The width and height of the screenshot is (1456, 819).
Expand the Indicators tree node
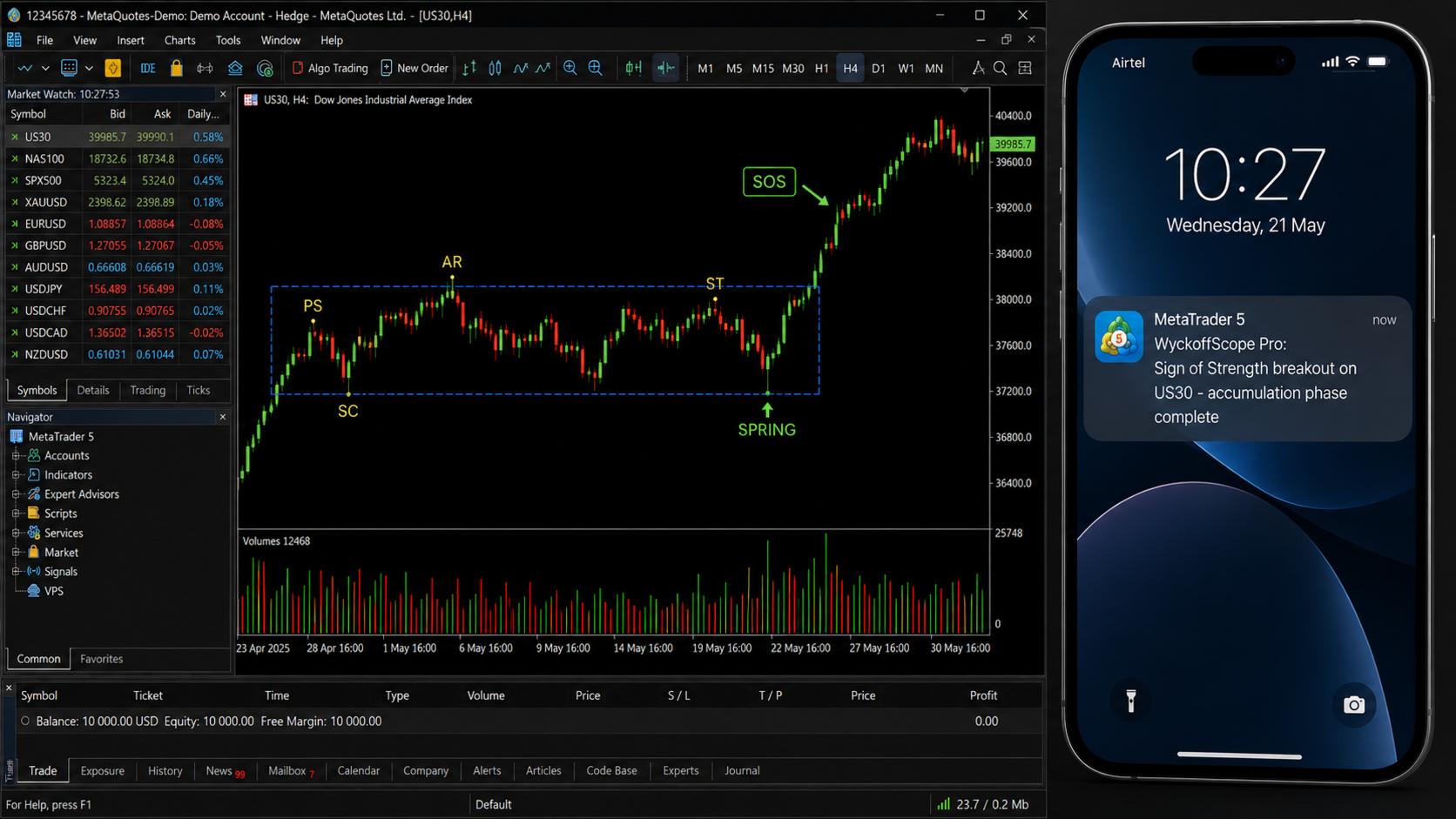(x=16, y=474)
